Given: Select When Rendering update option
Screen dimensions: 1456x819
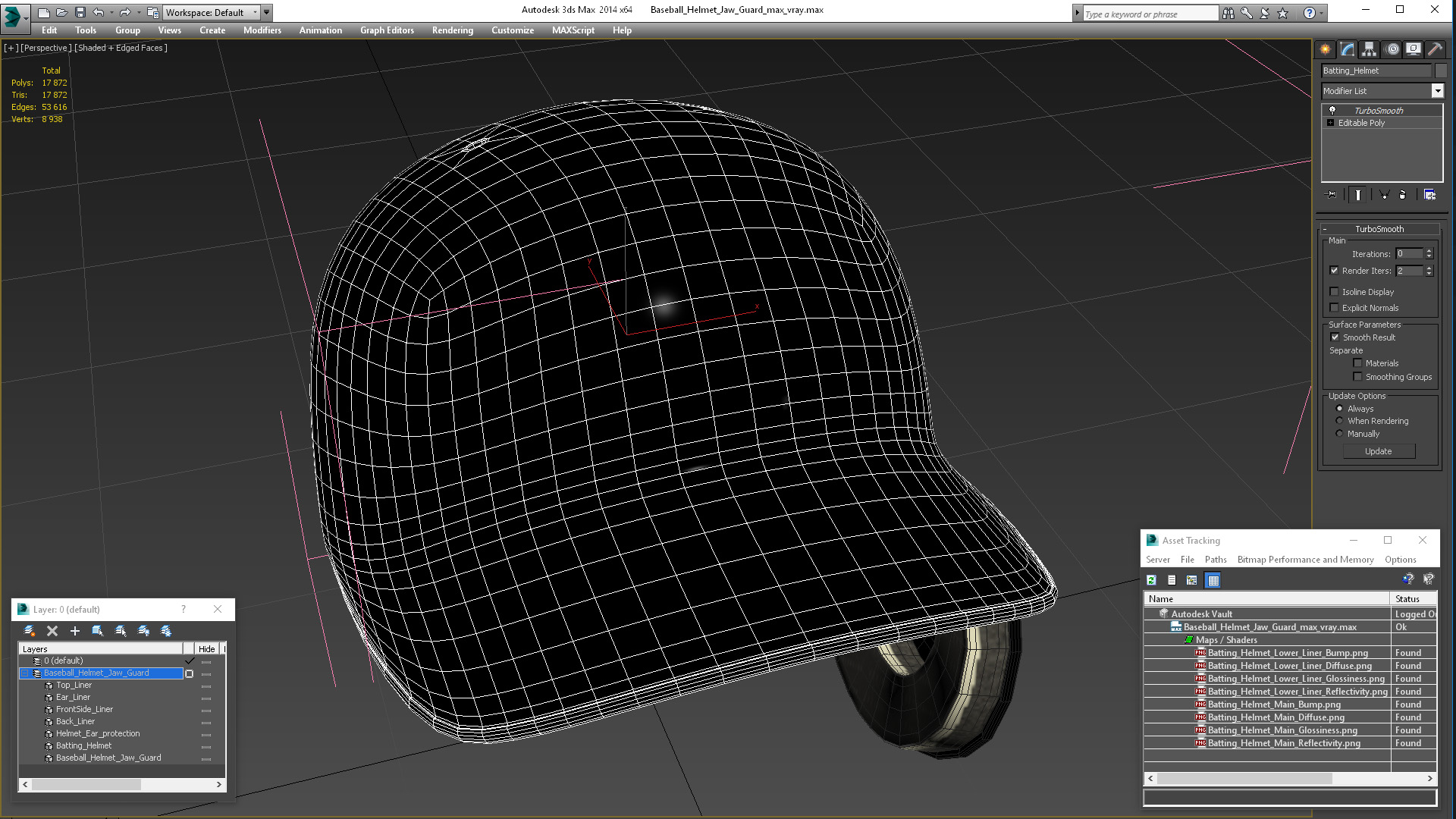Looking at the screenshot, I should (1339, 421).
